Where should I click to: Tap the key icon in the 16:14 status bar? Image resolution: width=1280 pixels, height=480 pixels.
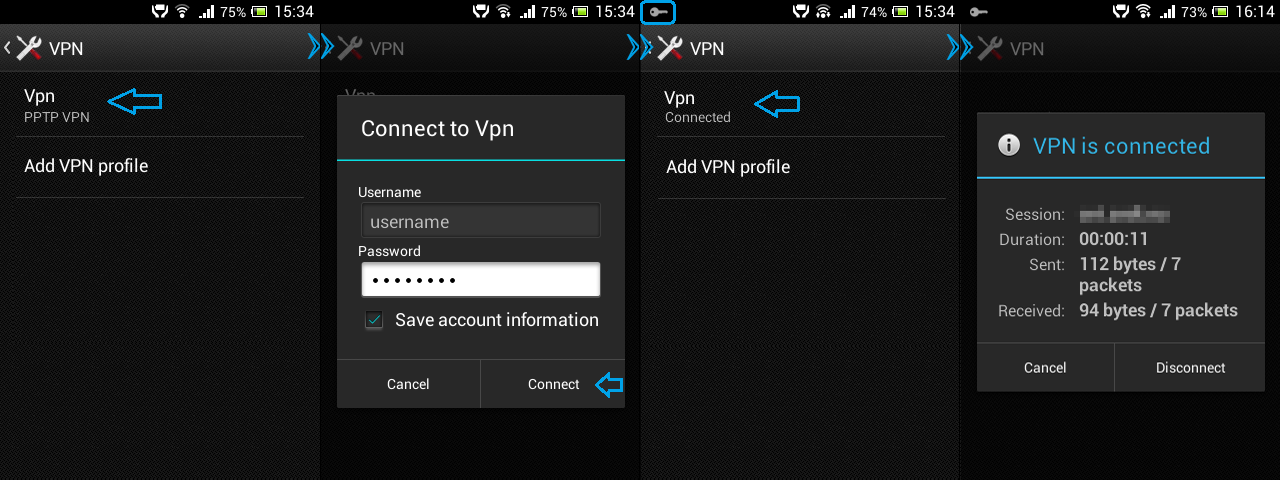point(979,12)
